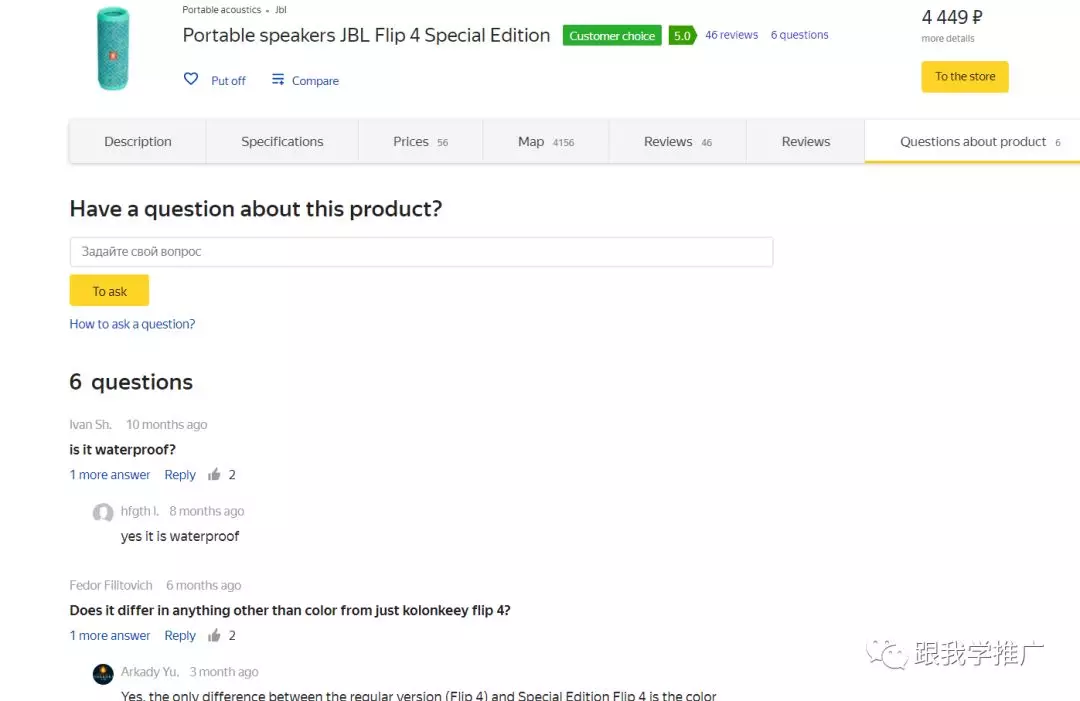The image size is (1080, 701).
Task: Click the green 5.0 rating badge
Action: [682, 36]
